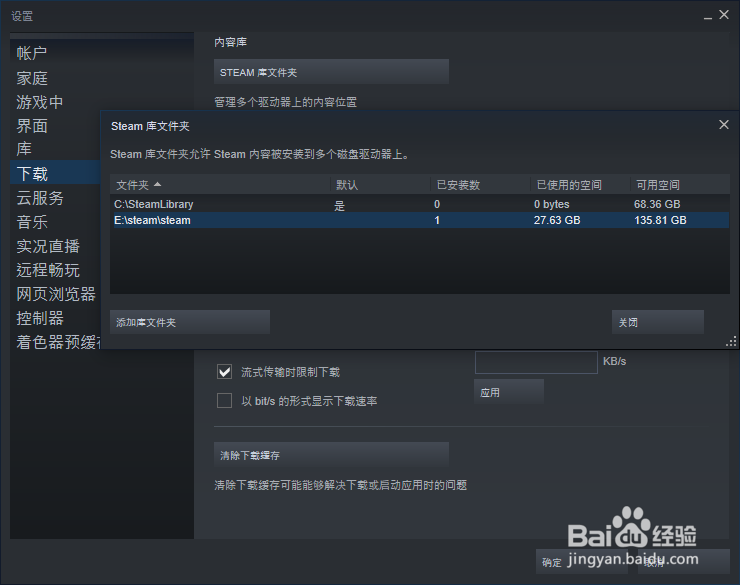Open 远程畅玩 settings

tap(48, 270)
